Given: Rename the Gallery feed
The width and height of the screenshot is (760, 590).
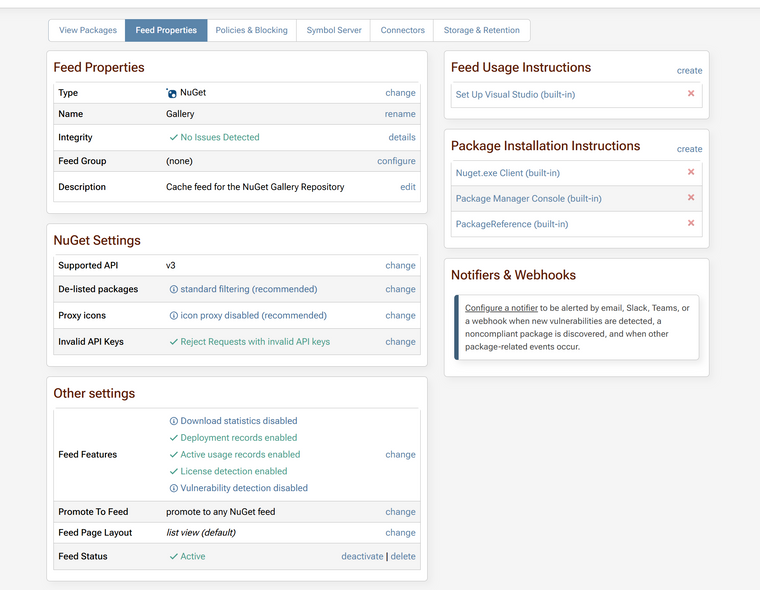Looking at the screenshot, I should 400,114.
